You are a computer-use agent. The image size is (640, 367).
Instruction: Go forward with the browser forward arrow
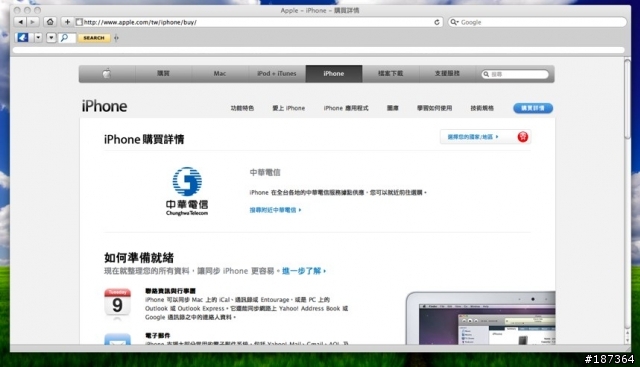[32, 22]
